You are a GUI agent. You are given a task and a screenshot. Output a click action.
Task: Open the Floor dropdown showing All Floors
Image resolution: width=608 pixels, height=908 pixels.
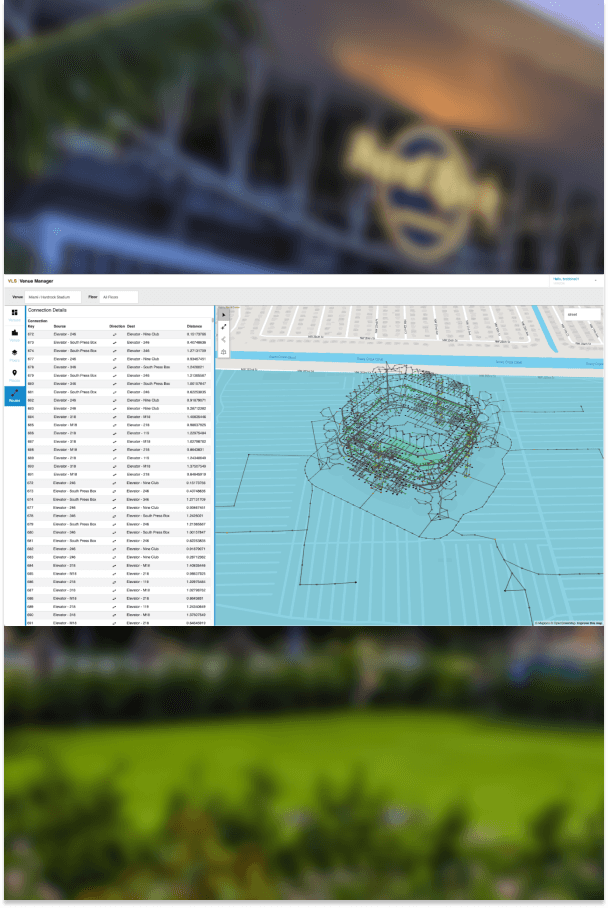(119, 297)
